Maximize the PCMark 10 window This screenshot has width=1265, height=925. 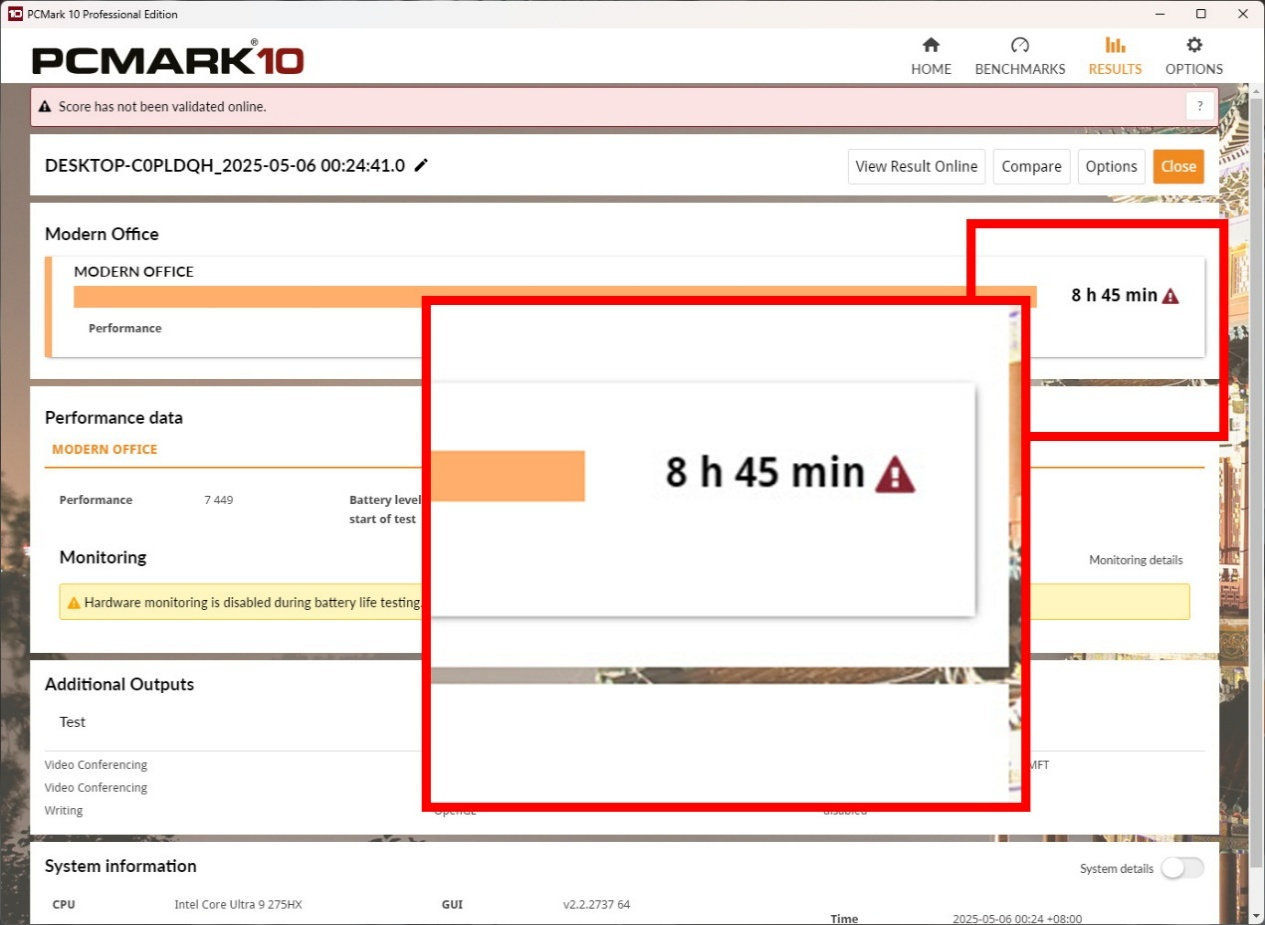pos(1201,14)
